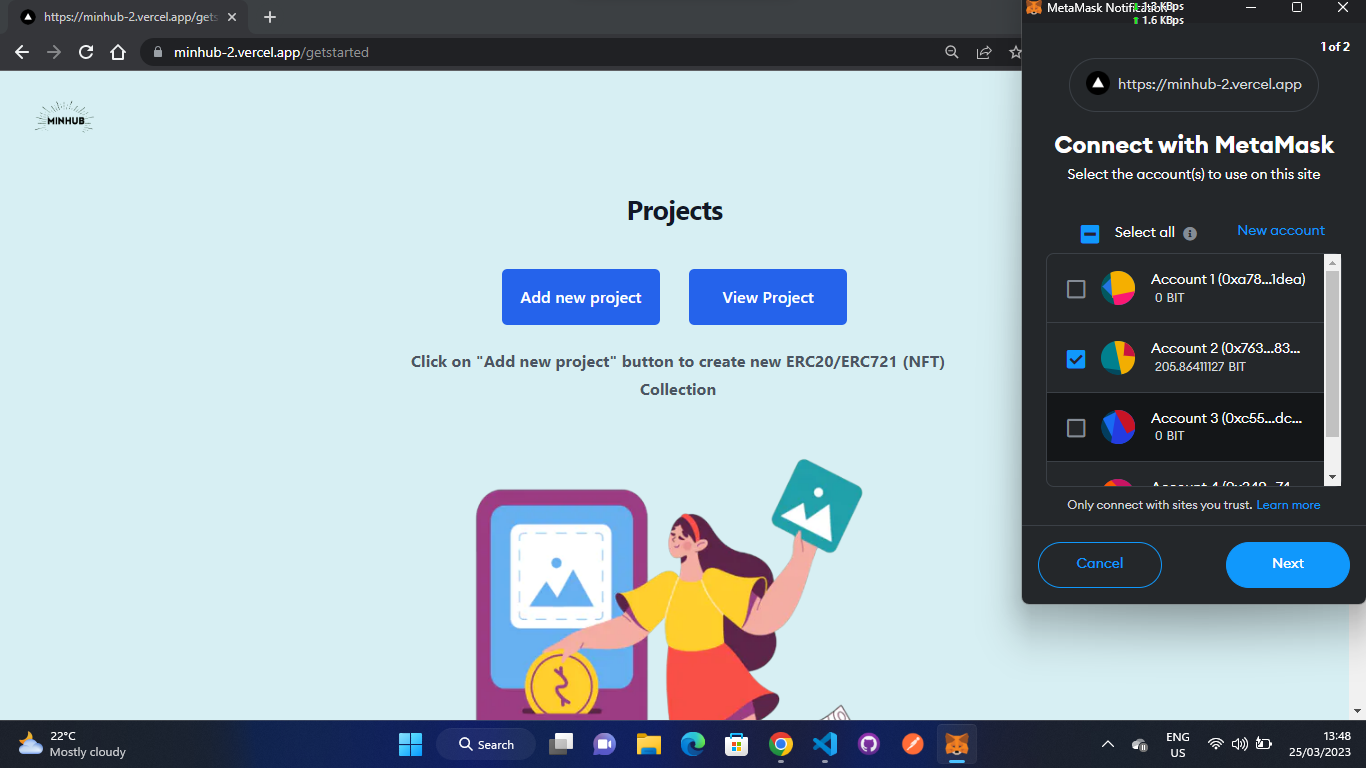Click the share icon next to the address bar
Viewport: 1366px width, 768px height.
coord(983,51)
